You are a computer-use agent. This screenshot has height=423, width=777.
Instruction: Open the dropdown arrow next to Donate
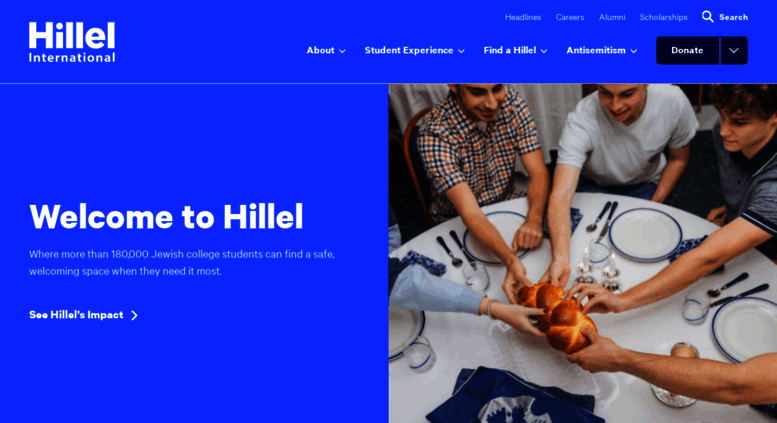coord(734,51)
